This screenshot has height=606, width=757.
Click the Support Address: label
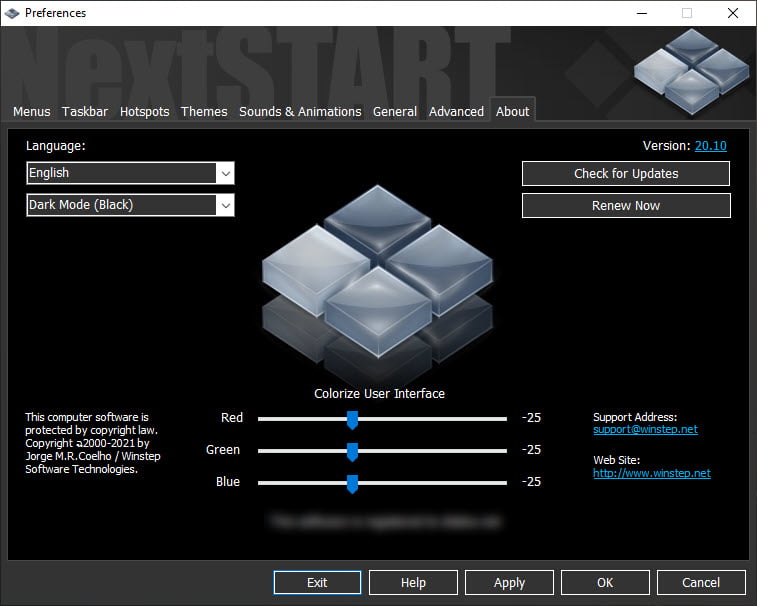coord(635,417)
